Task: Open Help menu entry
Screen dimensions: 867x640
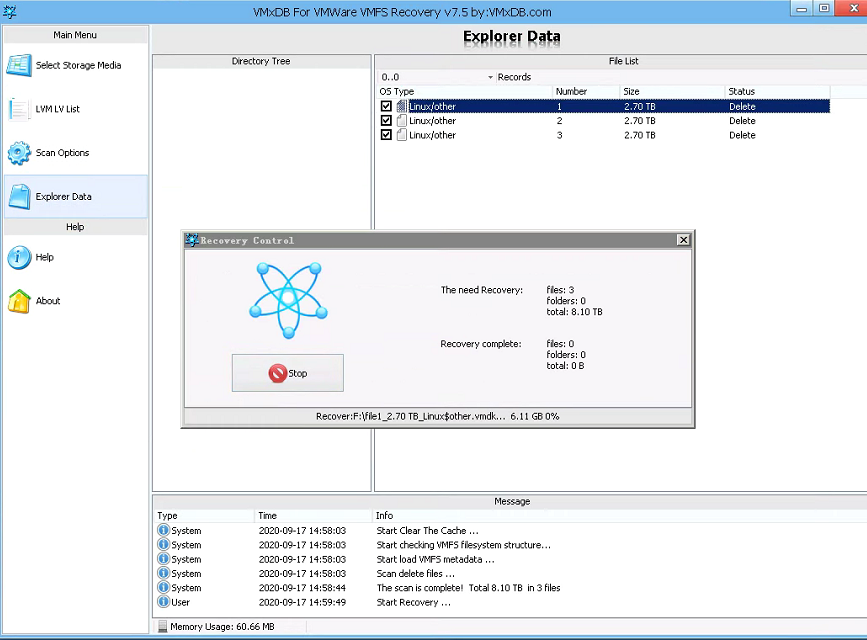Action: point(76,257)
